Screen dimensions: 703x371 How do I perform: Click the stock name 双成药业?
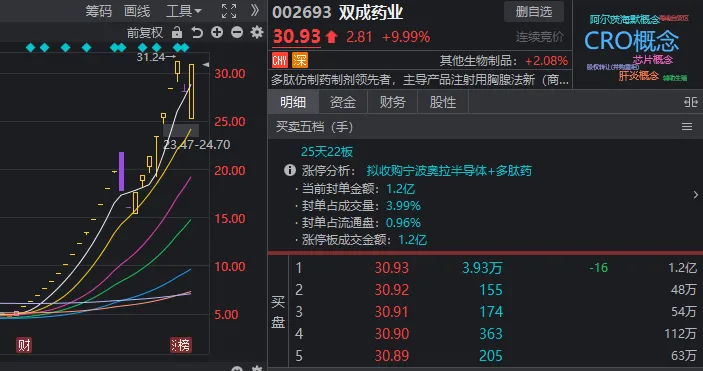371,13
